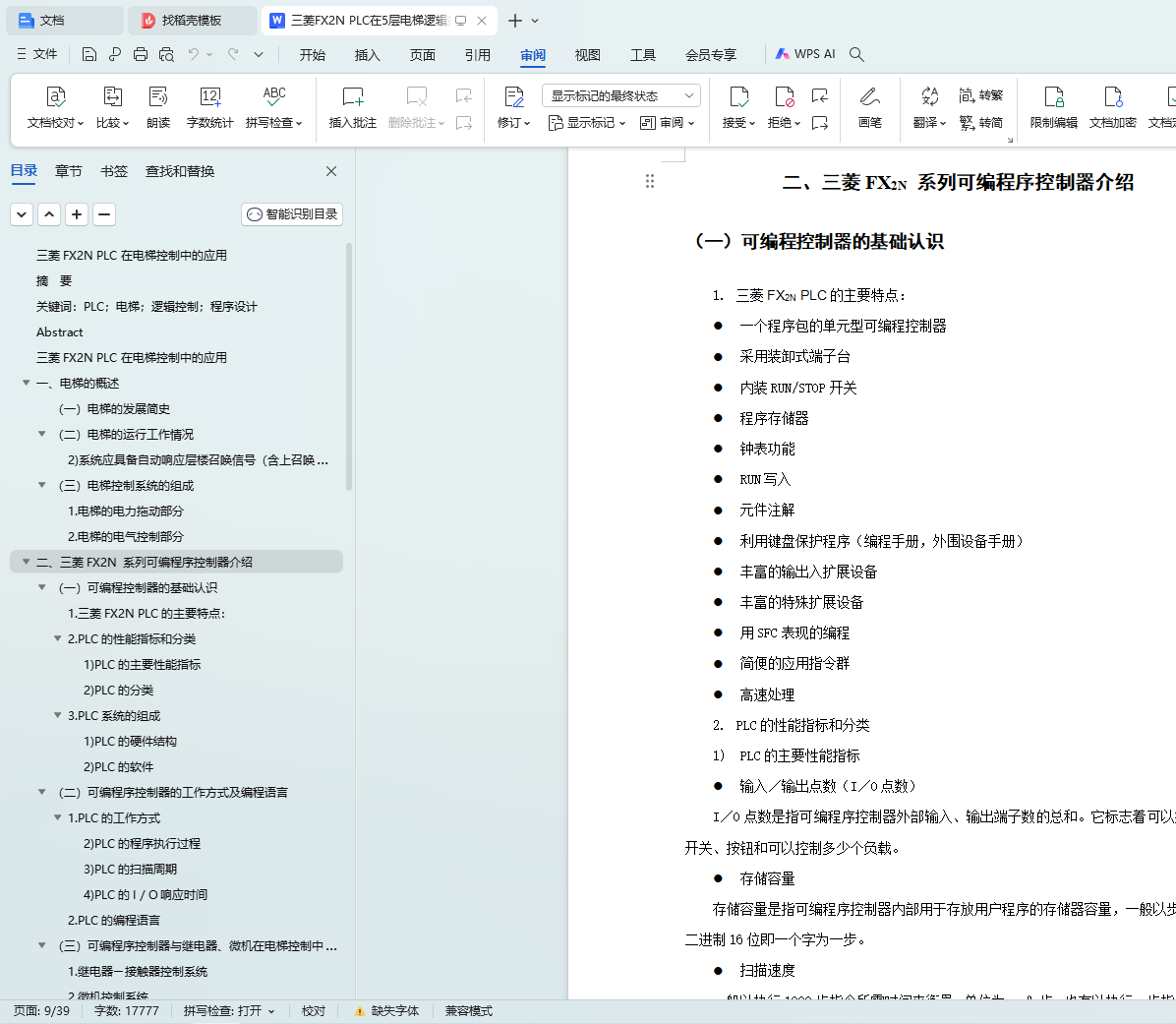Collapse 1.PLC 的工作方式 node
Image resolution: width=1176 pixels, height=1024 pixels.
tap(58, 817)
